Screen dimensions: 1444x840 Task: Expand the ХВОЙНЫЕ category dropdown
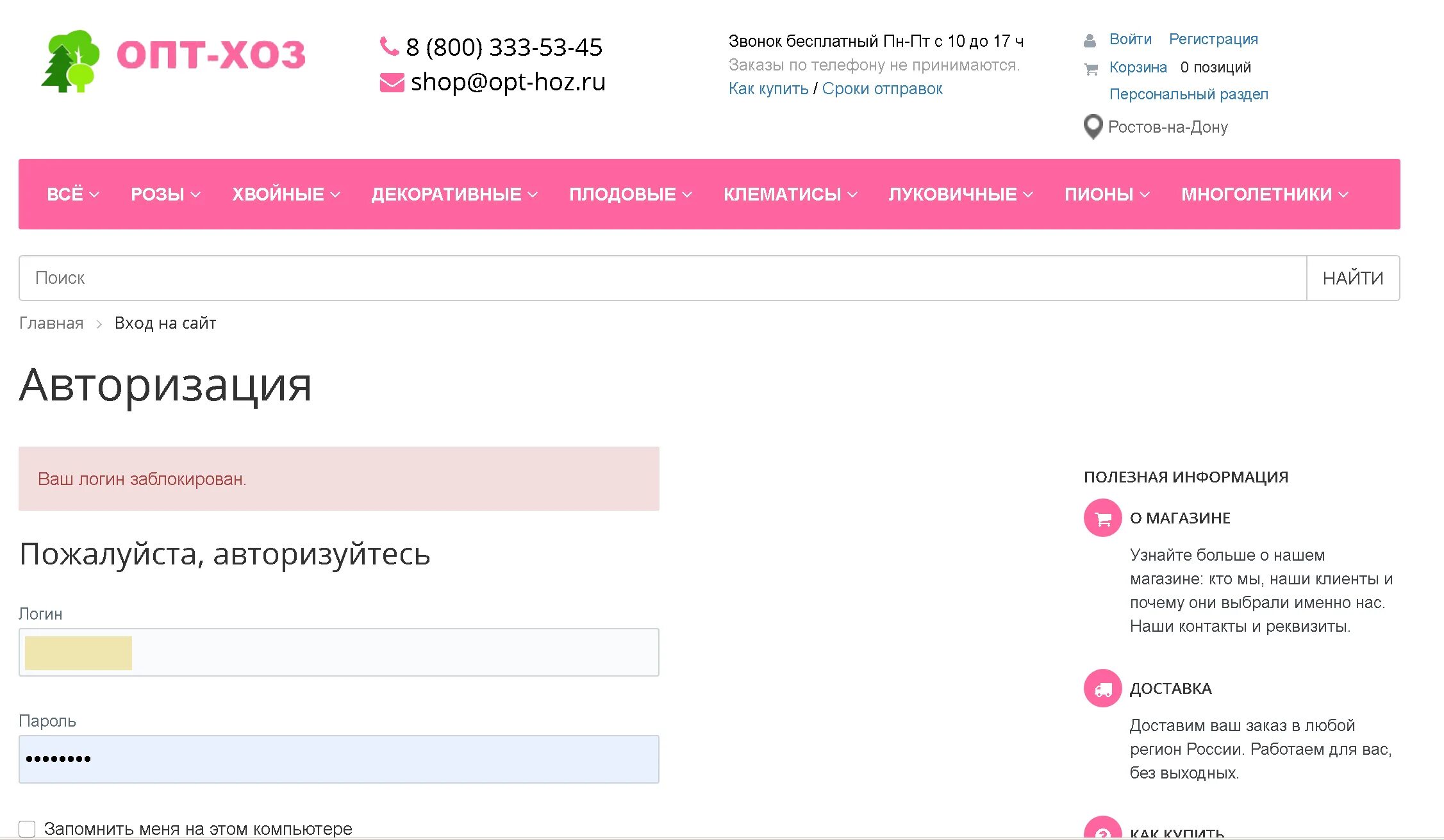(x=286, y=194)
